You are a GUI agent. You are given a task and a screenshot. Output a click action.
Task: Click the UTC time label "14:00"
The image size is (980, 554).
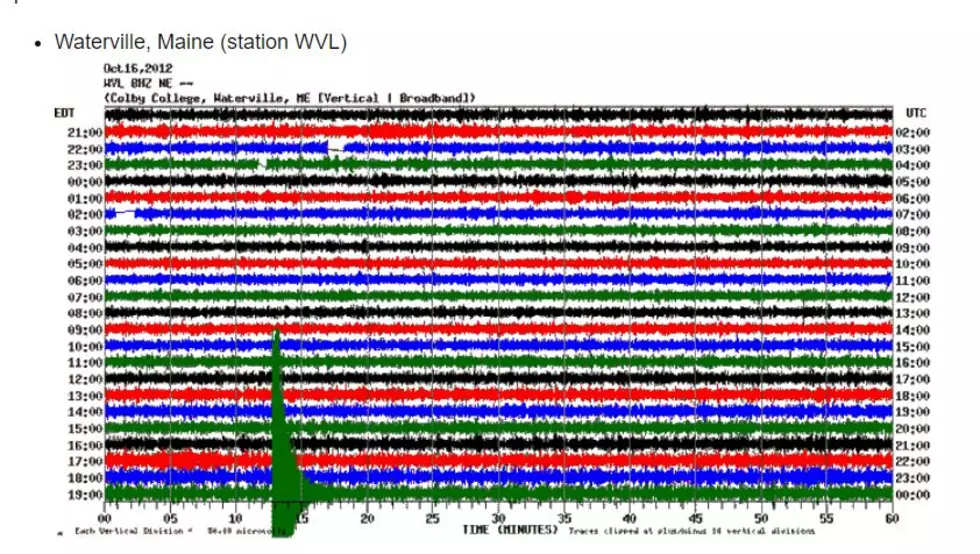pyautogui.click(x=912, y=330)
